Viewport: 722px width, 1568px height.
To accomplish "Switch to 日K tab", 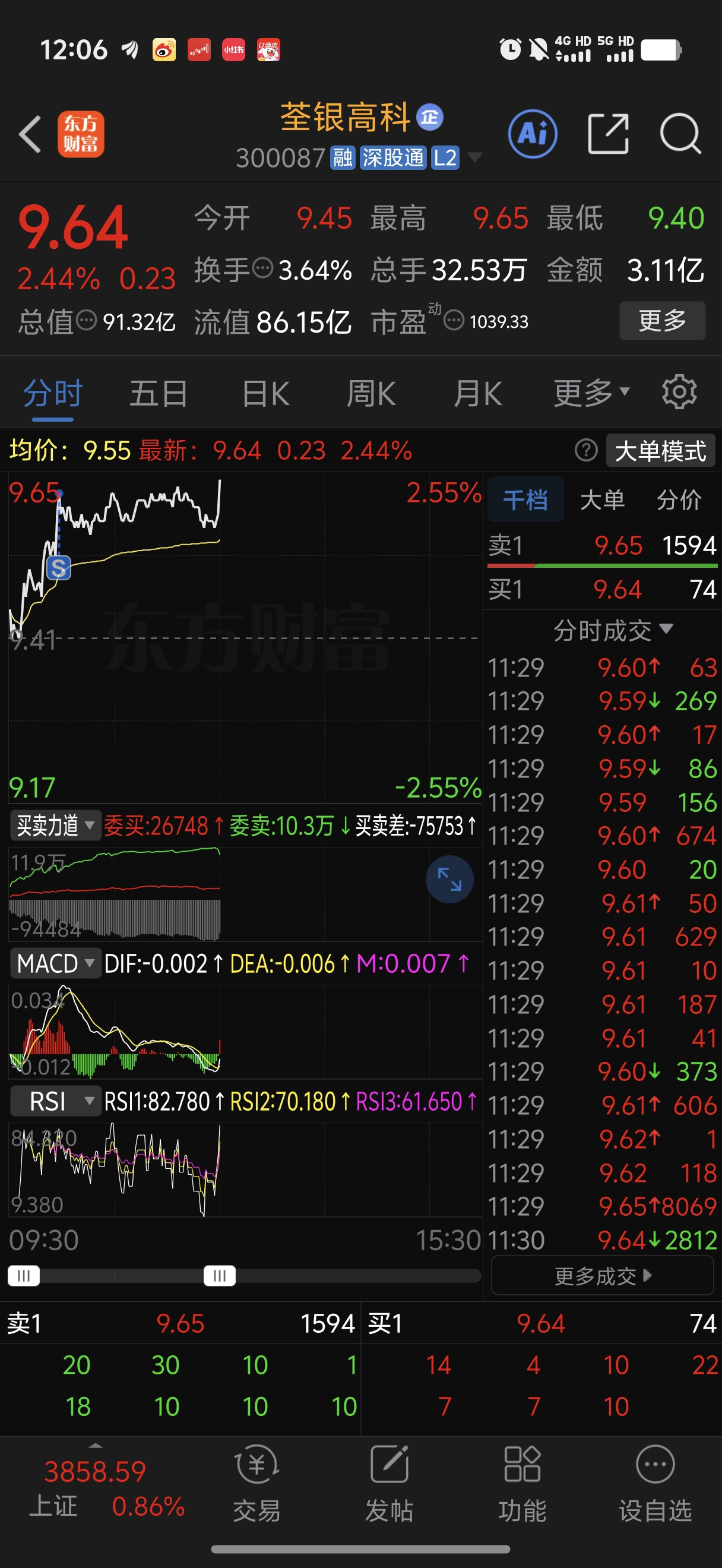I will (x=265, y=393).
